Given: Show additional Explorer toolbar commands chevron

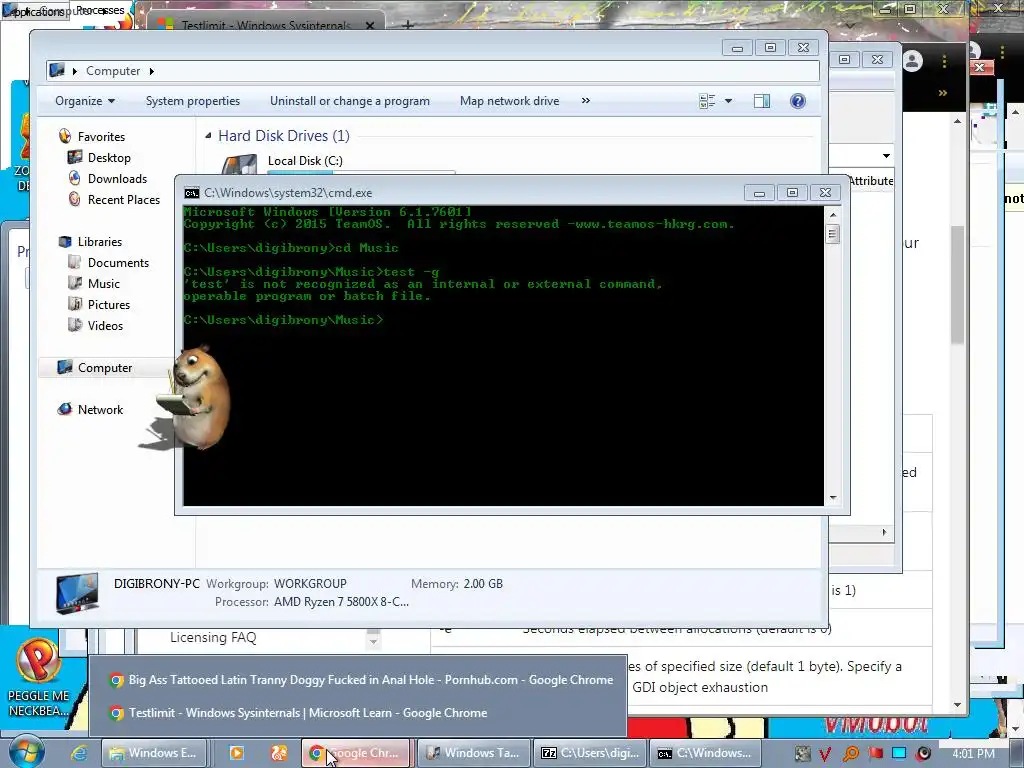Looking at the screenshot, I should coord(586,101).
